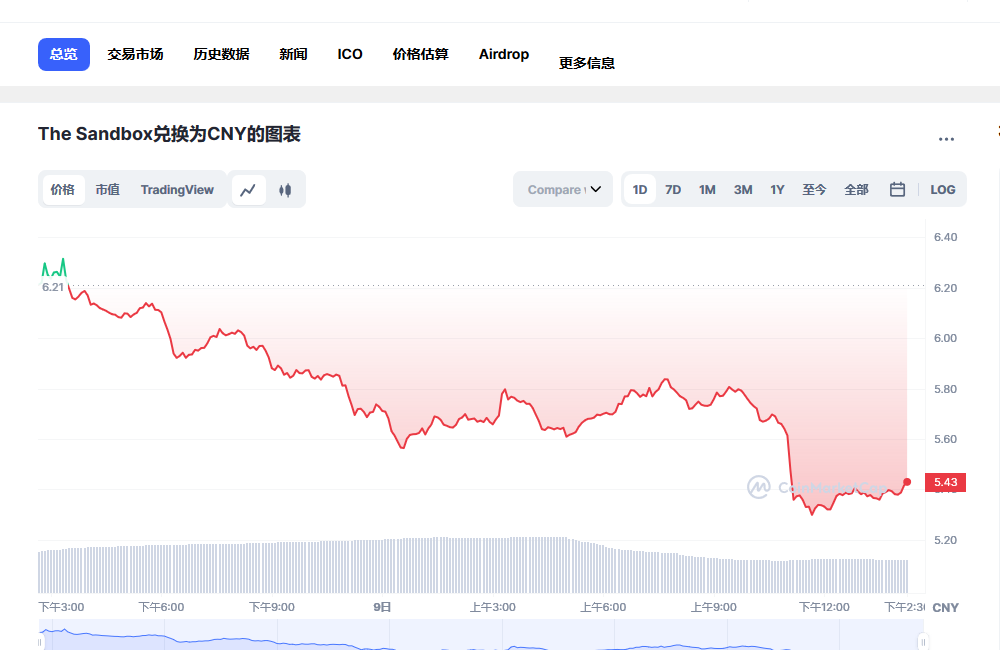Image resolution: width=1000 pixels, height=650 pixels.
Task: Toggle LOG scale on chart
Action: [943, 189]
